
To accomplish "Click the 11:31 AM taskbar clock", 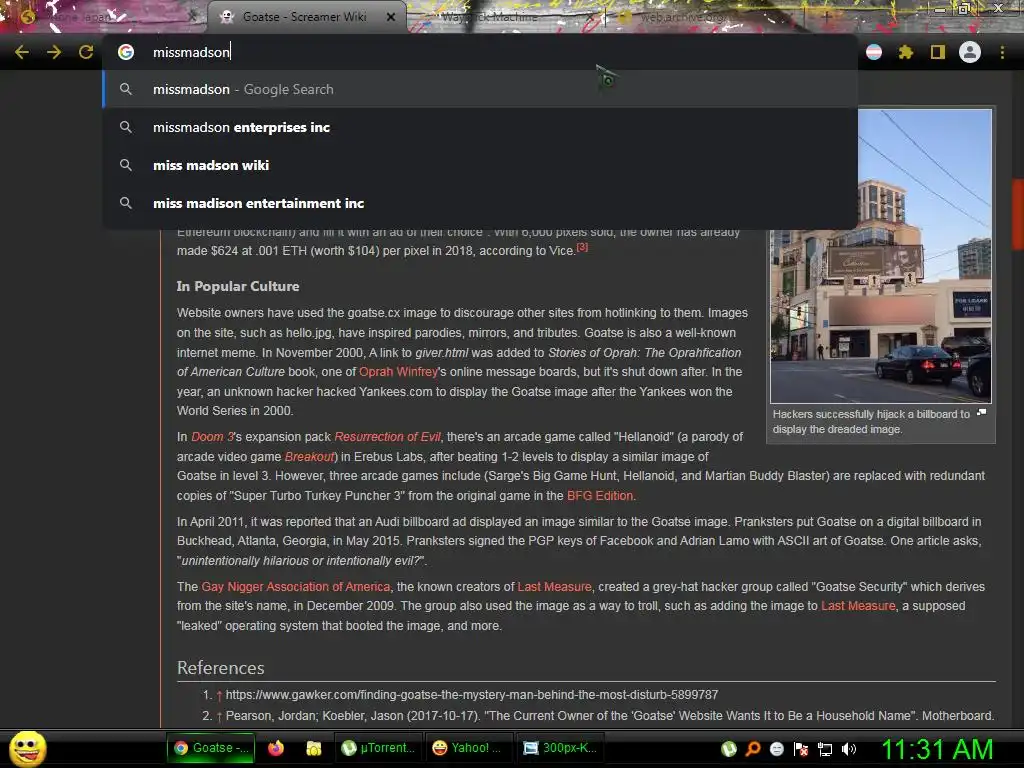I will (937, 749).
